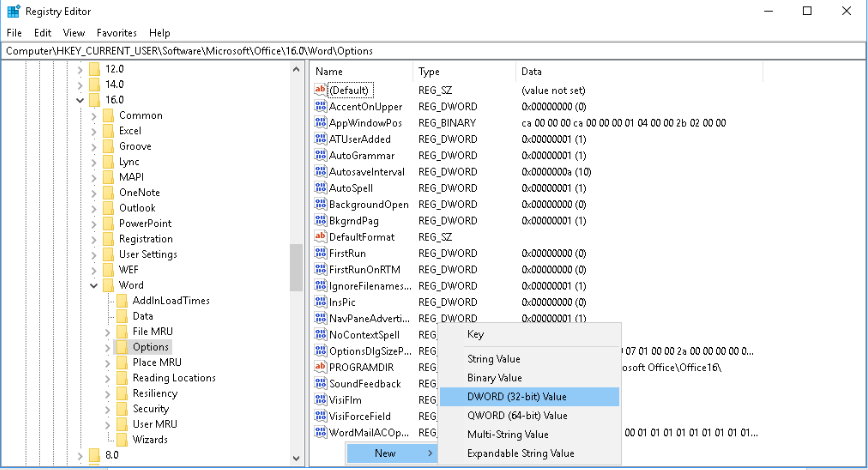The height and width of the screenshot is (470, 868).
Task: Click the InsPic value icon
Action: coord(321,302)
